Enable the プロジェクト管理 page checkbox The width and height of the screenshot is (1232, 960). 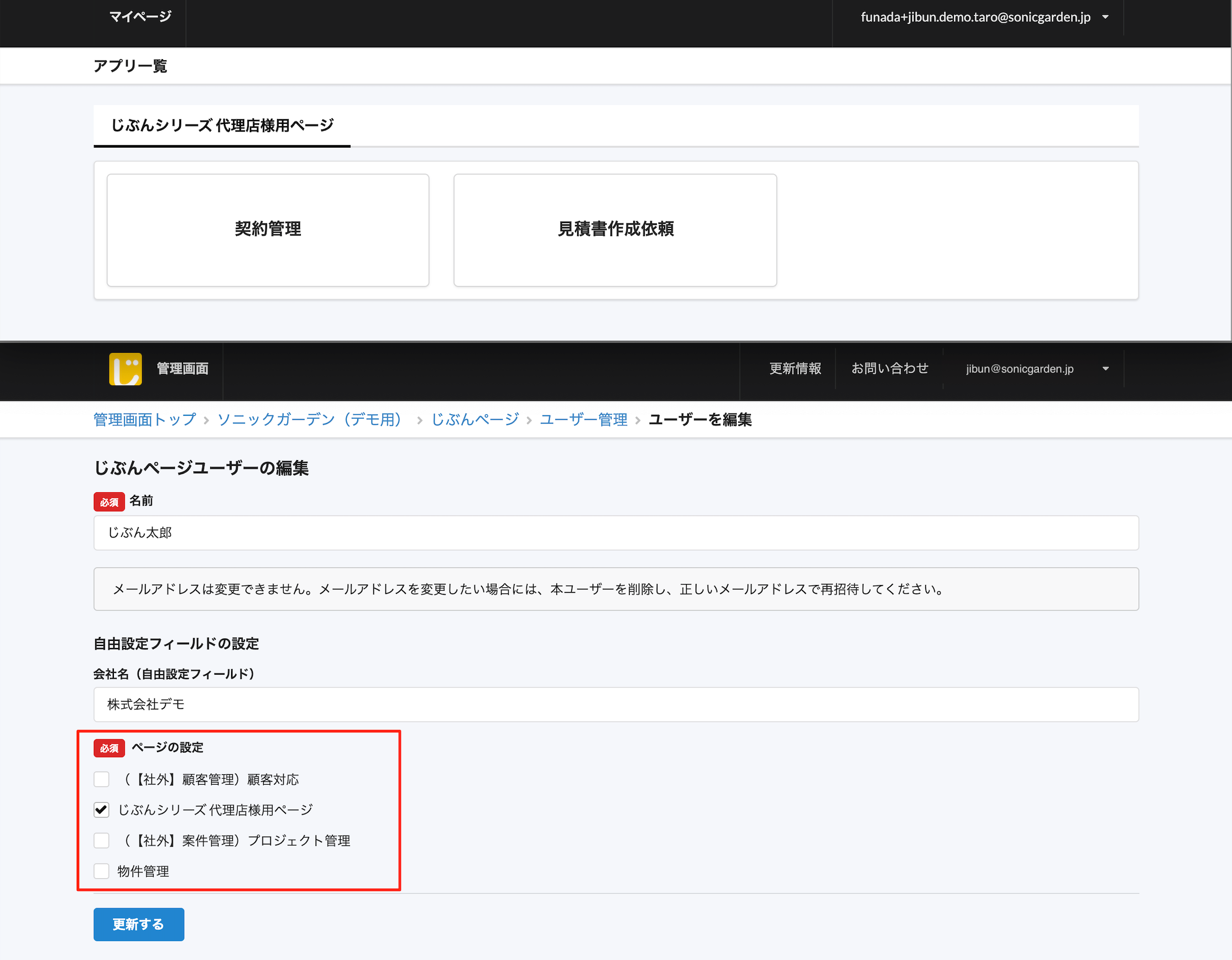point(102,841)
